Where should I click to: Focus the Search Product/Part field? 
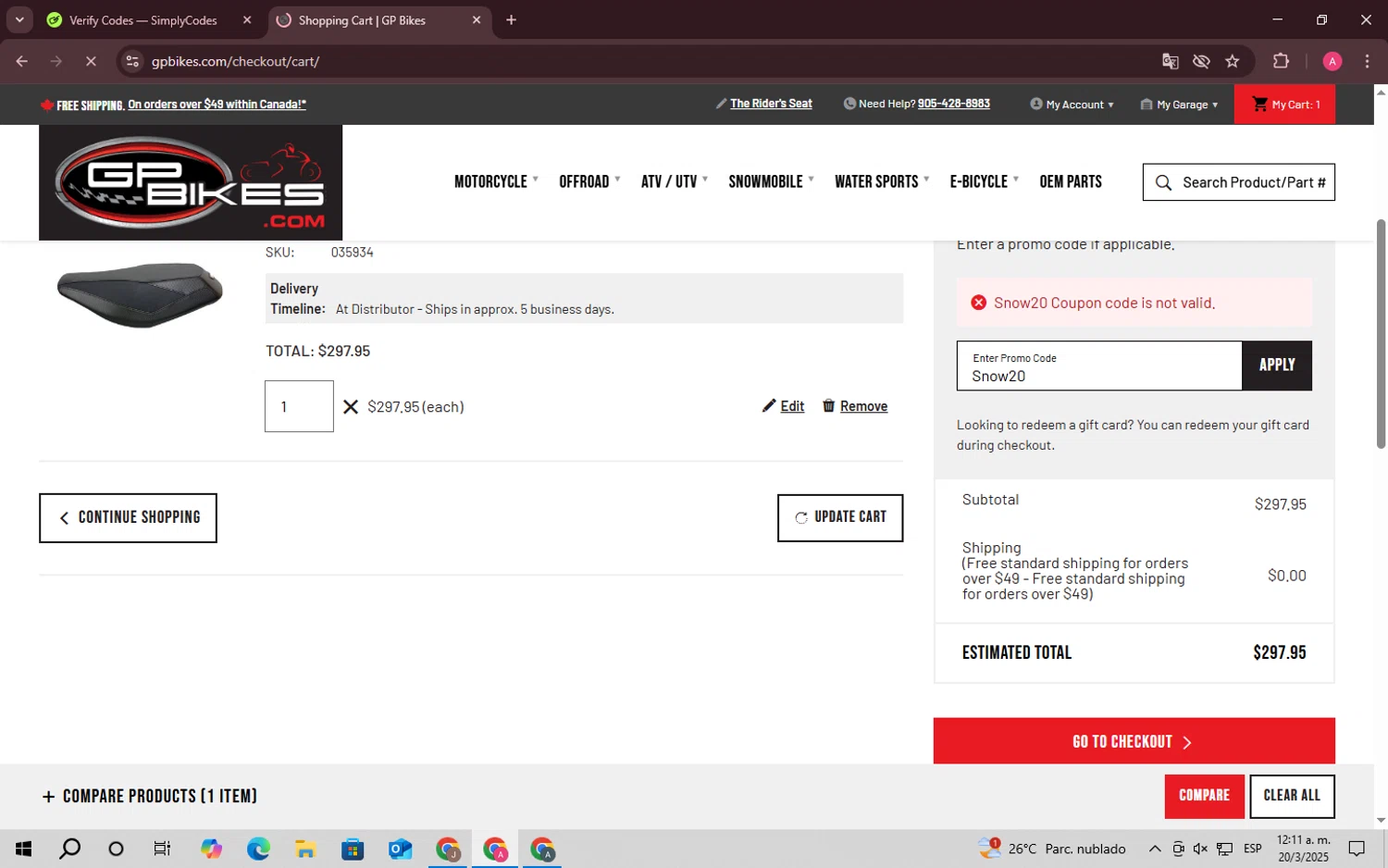click(x=1253, y=182)
